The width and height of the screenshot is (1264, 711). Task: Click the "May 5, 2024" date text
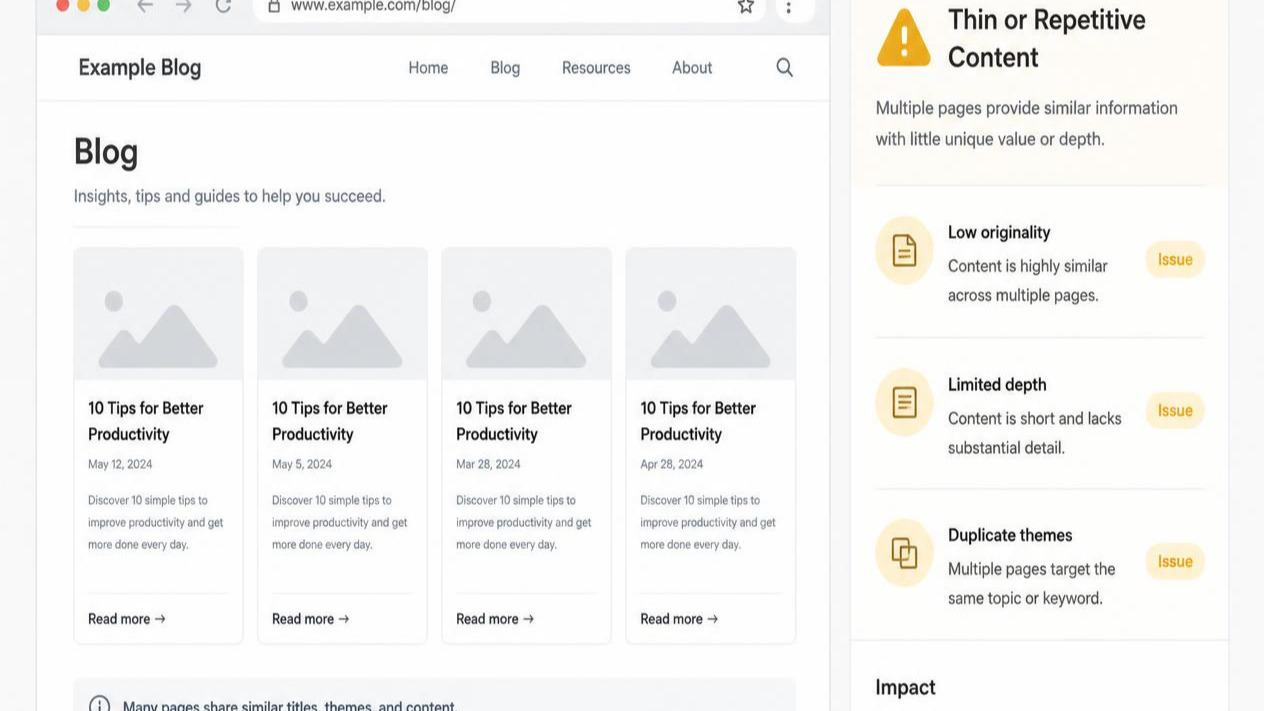click(302, 464)
